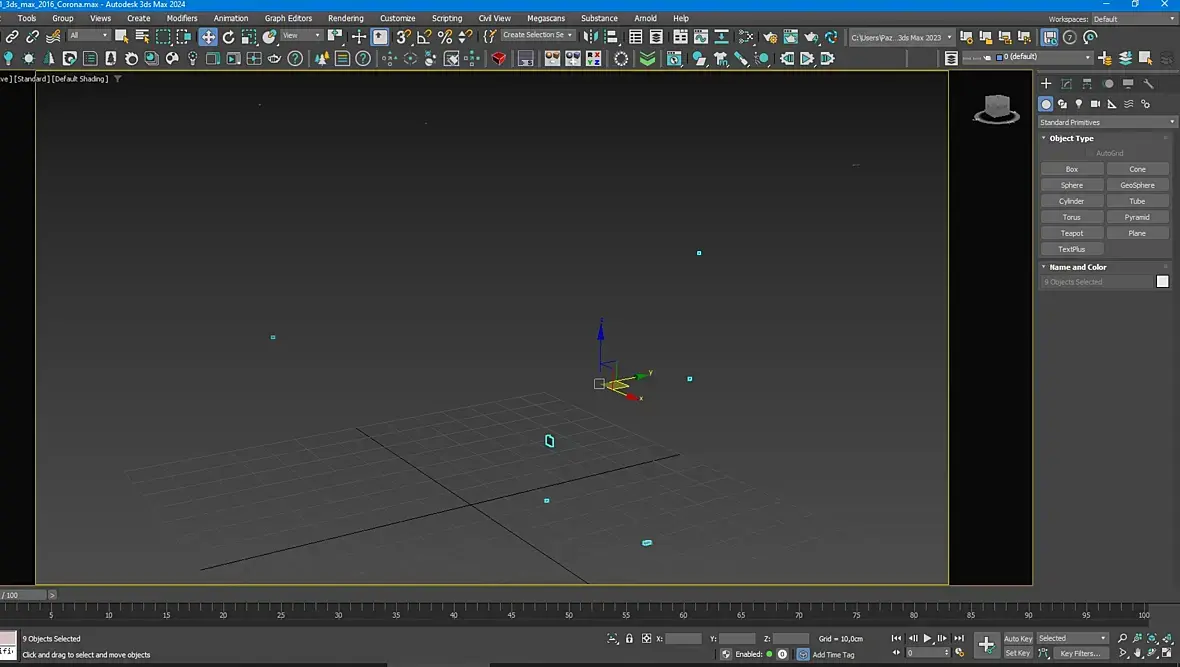1180x667 pixels.
Task: Select the Move tool in main toolbar
Action: 208,37
